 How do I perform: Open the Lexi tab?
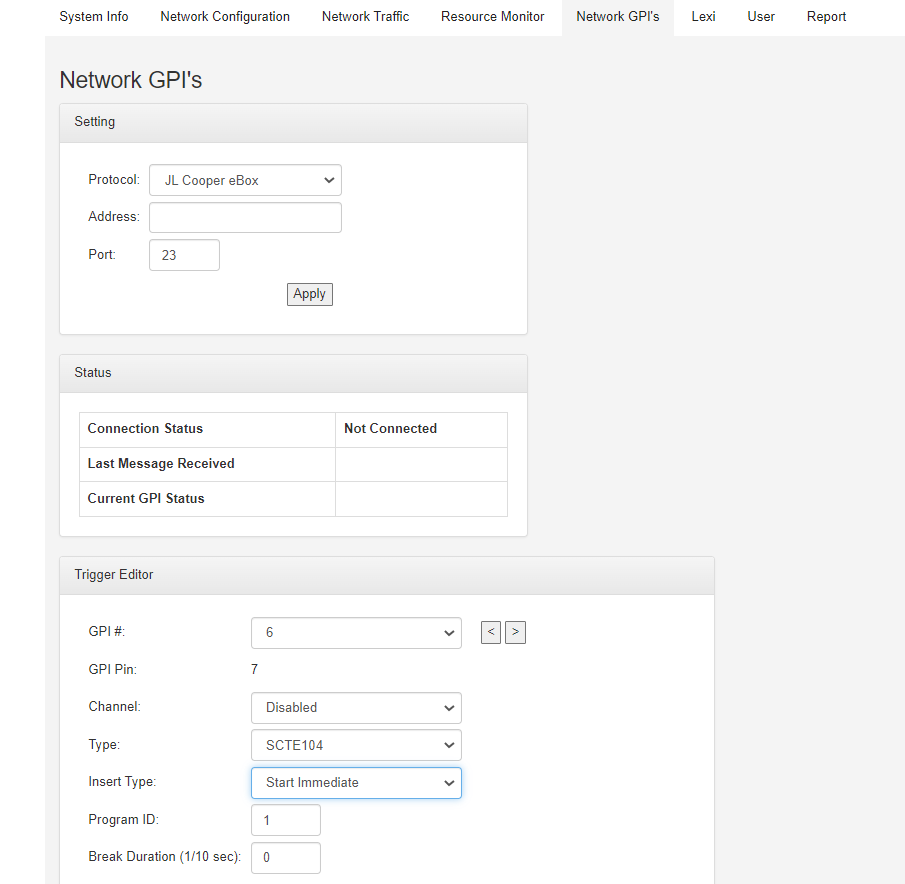(x=703, y=17)
